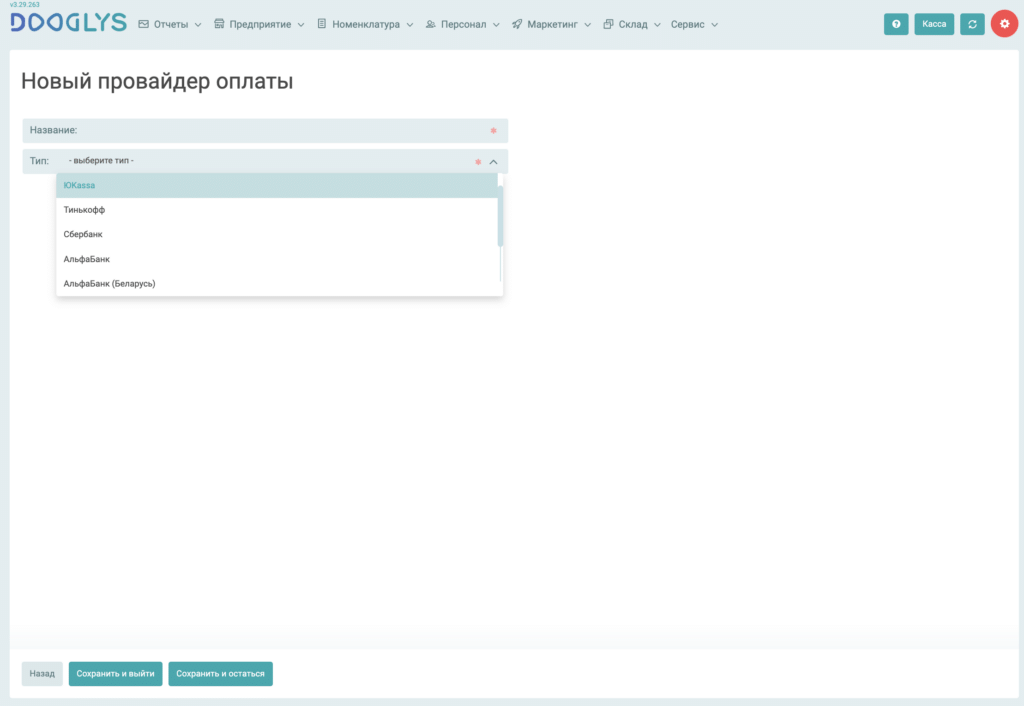Expand the Номенклатура menu chevron
Viewport: 1024px width, 706px height.
(x=409, y=25)
